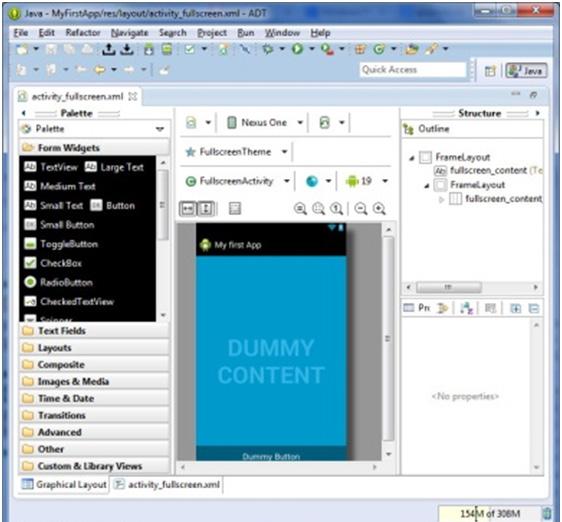Open the API level 19 dropdown
This screenshot has width=562, height=522.
coord(366,181)
